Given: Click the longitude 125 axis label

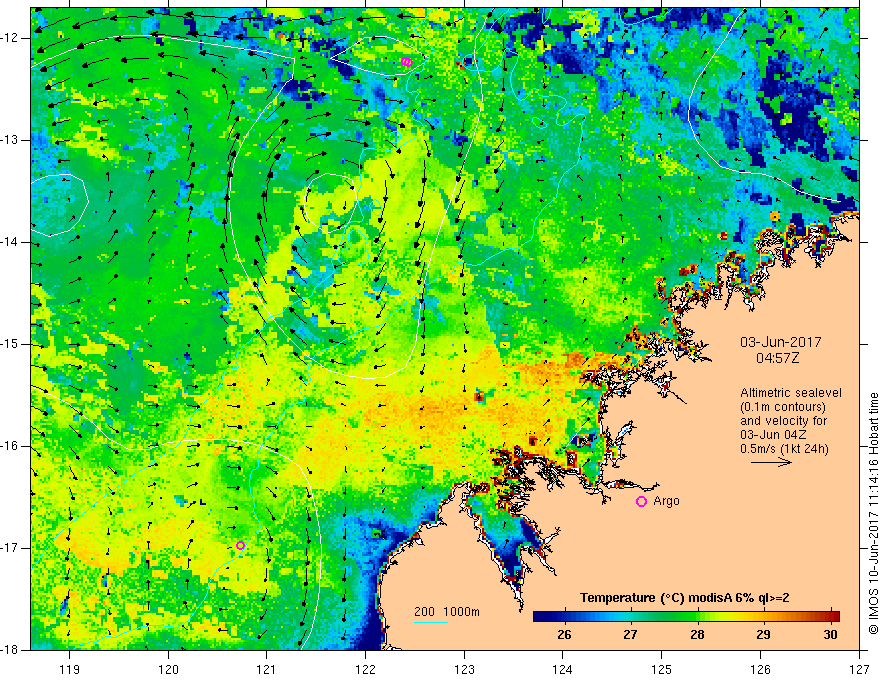Looking at the screenshot, I should (662, 669).
